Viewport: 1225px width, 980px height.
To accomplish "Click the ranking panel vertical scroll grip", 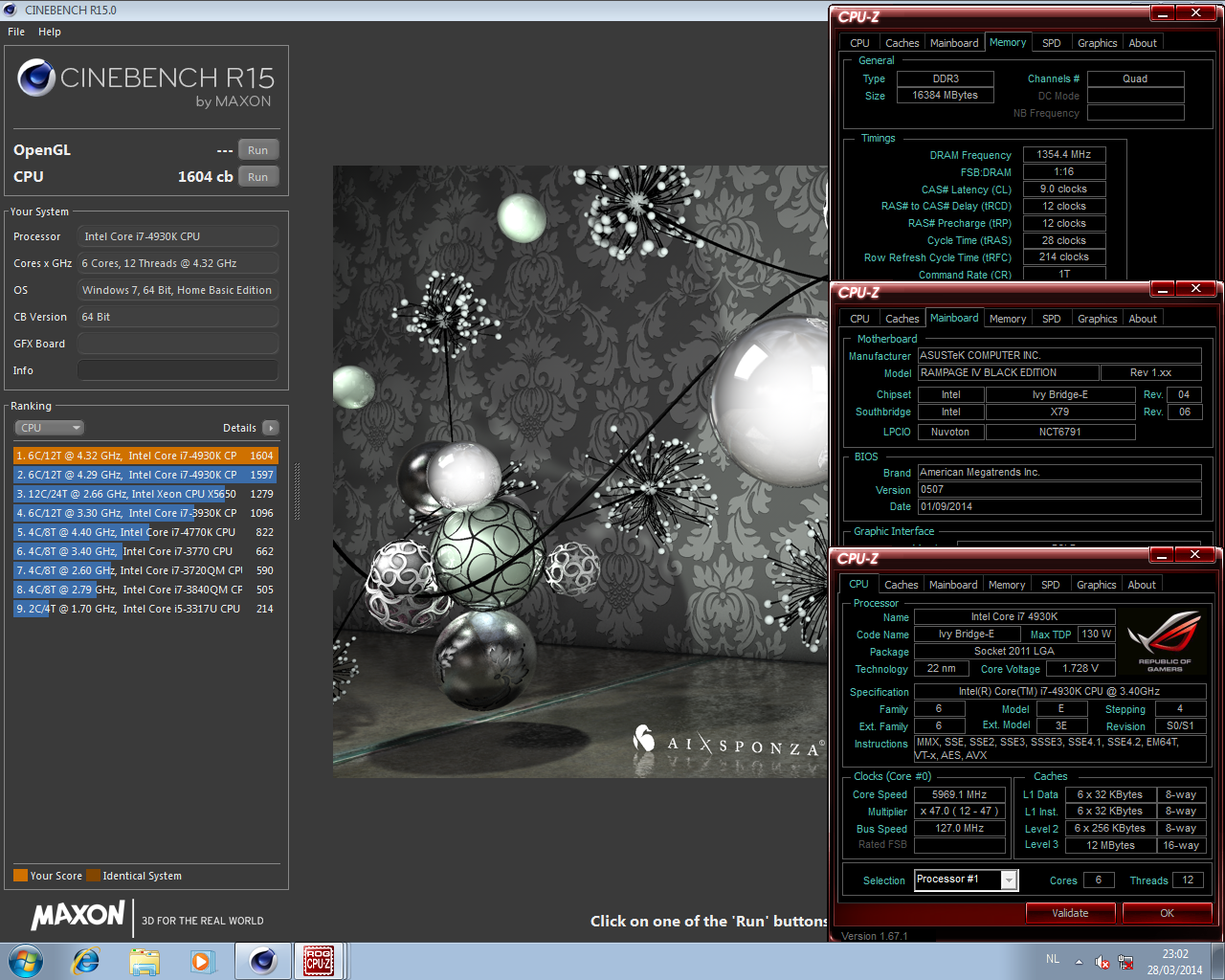I will click(297, 492).
